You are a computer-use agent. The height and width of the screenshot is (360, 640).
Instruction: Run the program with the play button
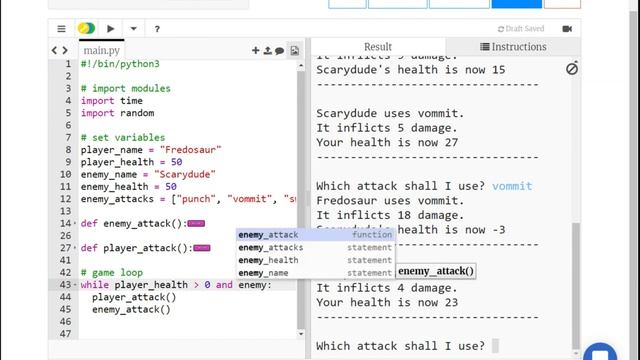pos(111,29)
